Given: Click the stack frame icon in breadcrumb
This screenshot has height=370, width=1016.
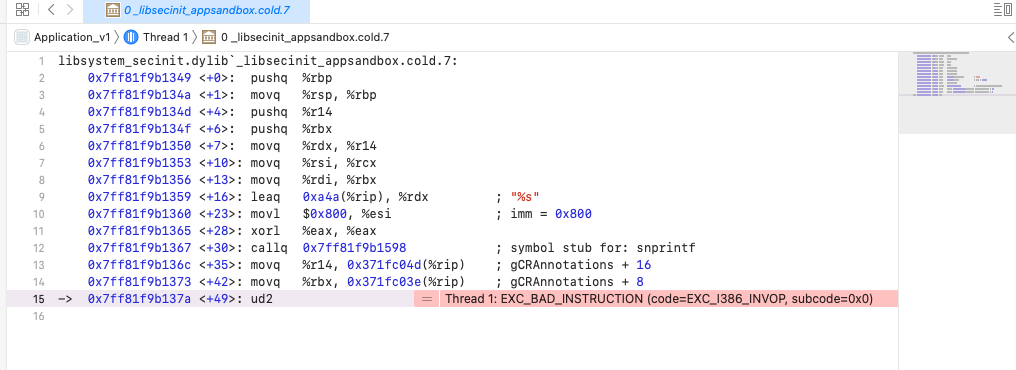Looking at the screenshot, I should (209, 37).
